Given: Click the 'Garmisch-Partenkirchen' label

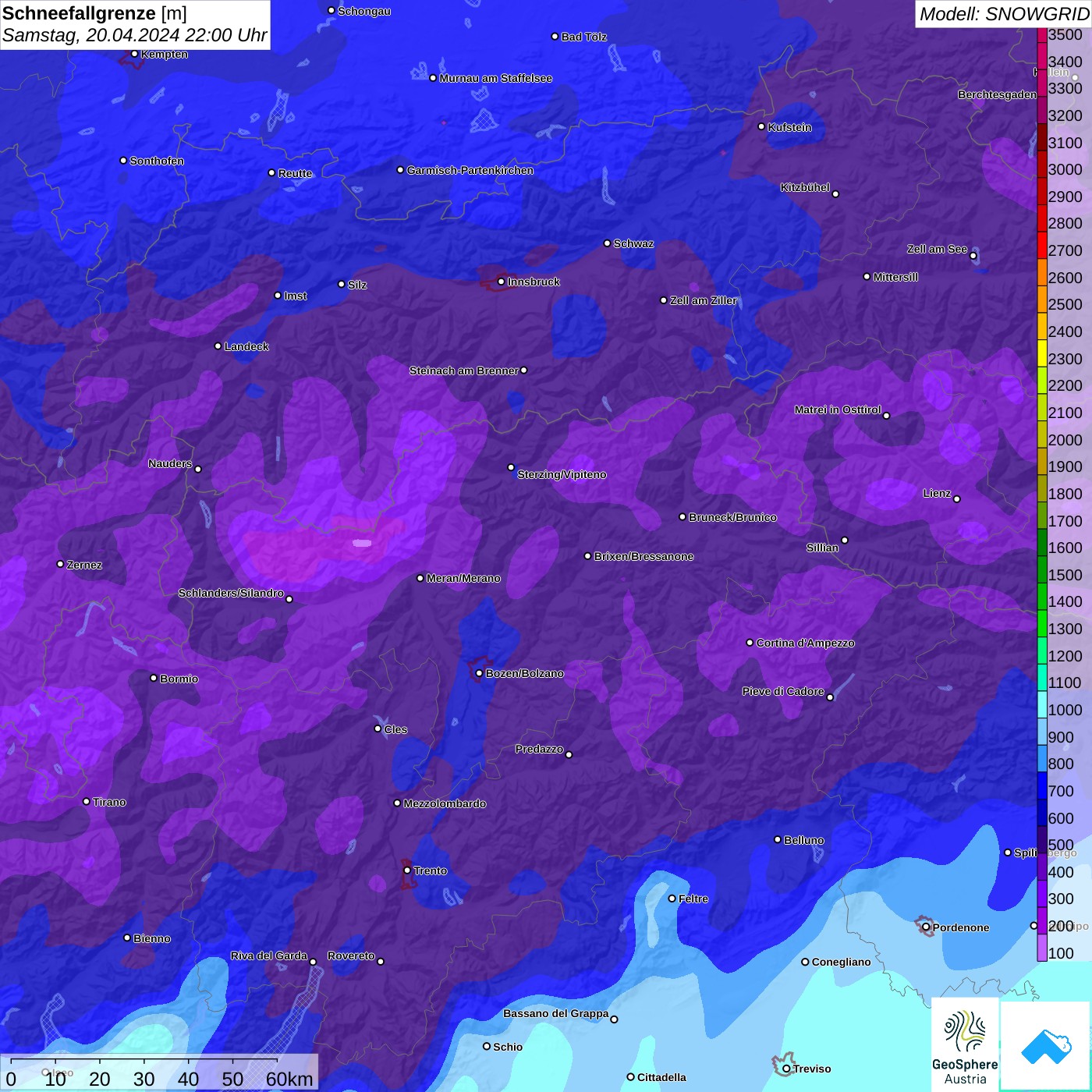Looking at the screenshot, I should pyautogui.click(x=470, y=170).
